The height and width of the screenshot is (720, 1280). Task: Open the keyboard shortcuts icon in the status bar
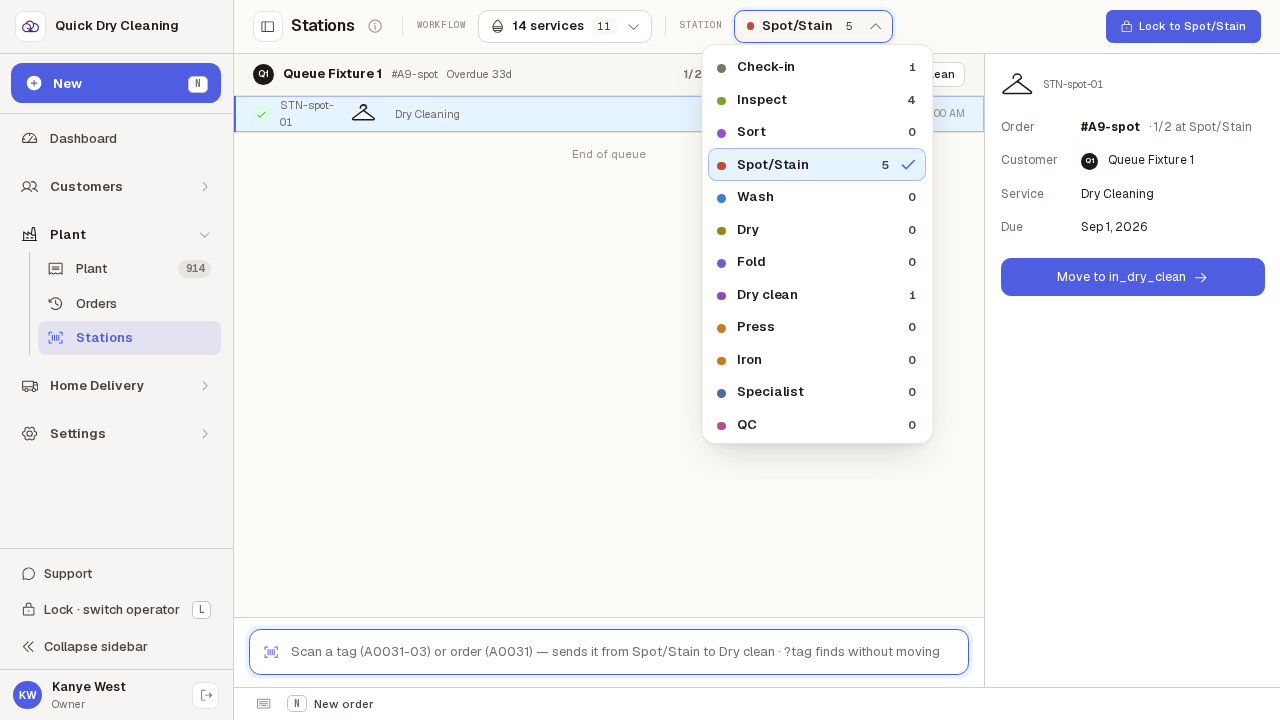coord(264,704)
